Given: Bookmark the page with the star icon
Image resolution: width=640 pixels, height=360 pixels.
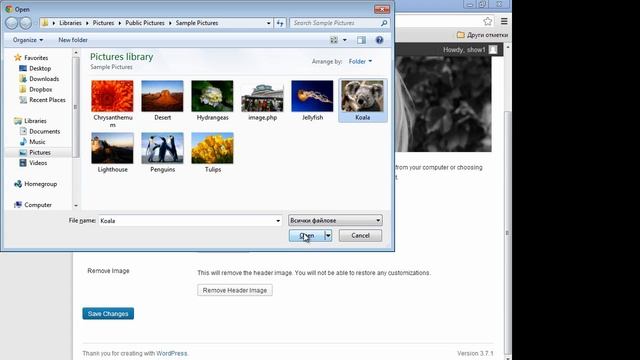Looking at the screenshot, I should [x=487, y=21].
